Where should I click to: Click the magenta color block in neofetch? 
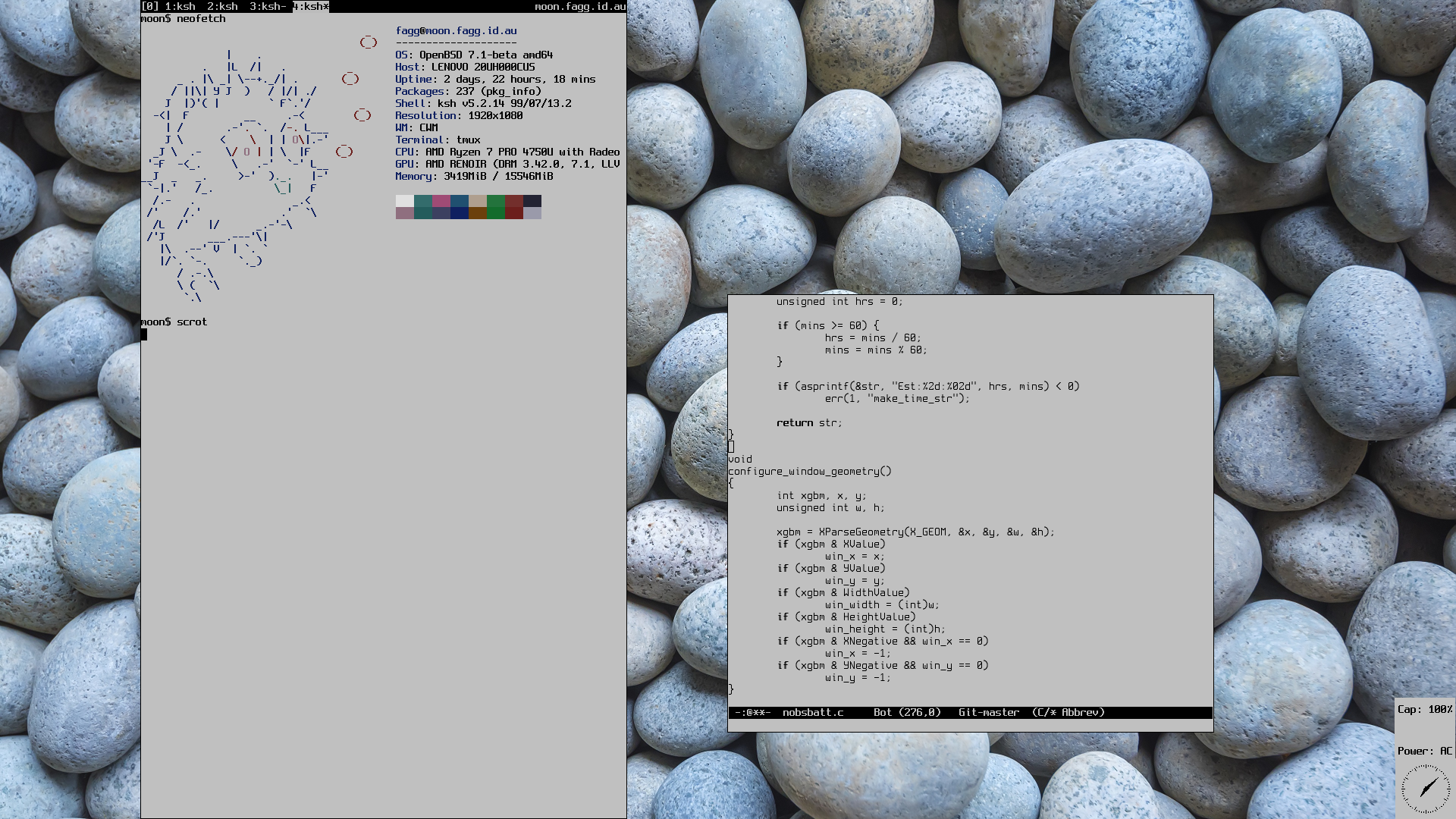[x=441, y=201]
